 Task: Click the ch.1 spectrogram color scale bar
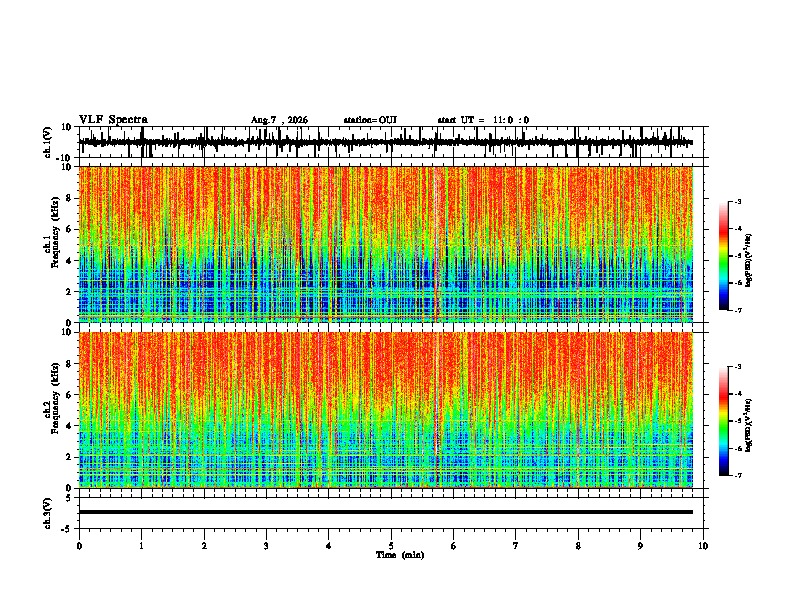pos(724,256)
